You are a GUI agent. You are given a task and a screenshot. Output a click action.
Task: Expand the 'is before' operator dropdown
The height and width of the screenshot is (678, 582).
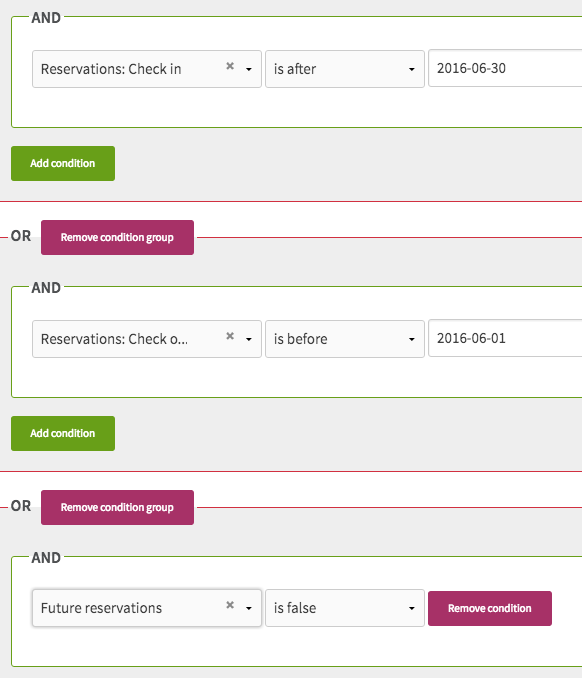click(x=345, y=339)
